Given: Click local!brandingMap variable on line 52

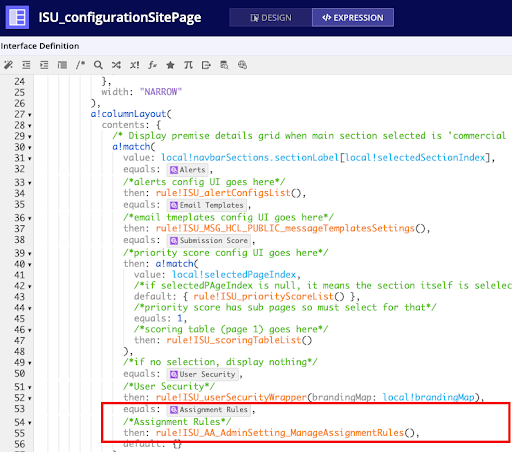Looking at the screenshot, I should click(428, 397).
